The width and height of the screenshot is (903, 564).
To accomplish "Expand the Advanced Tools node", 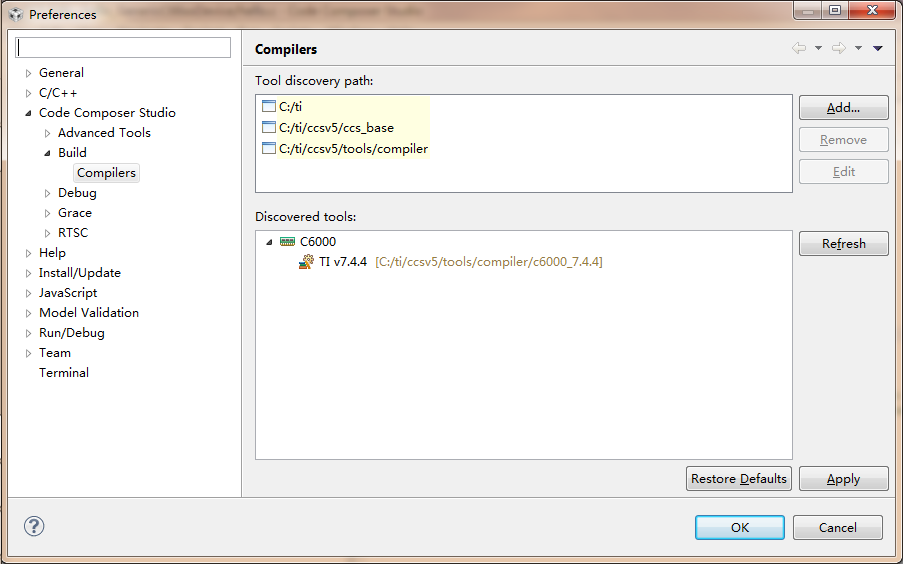I will 47,133.
